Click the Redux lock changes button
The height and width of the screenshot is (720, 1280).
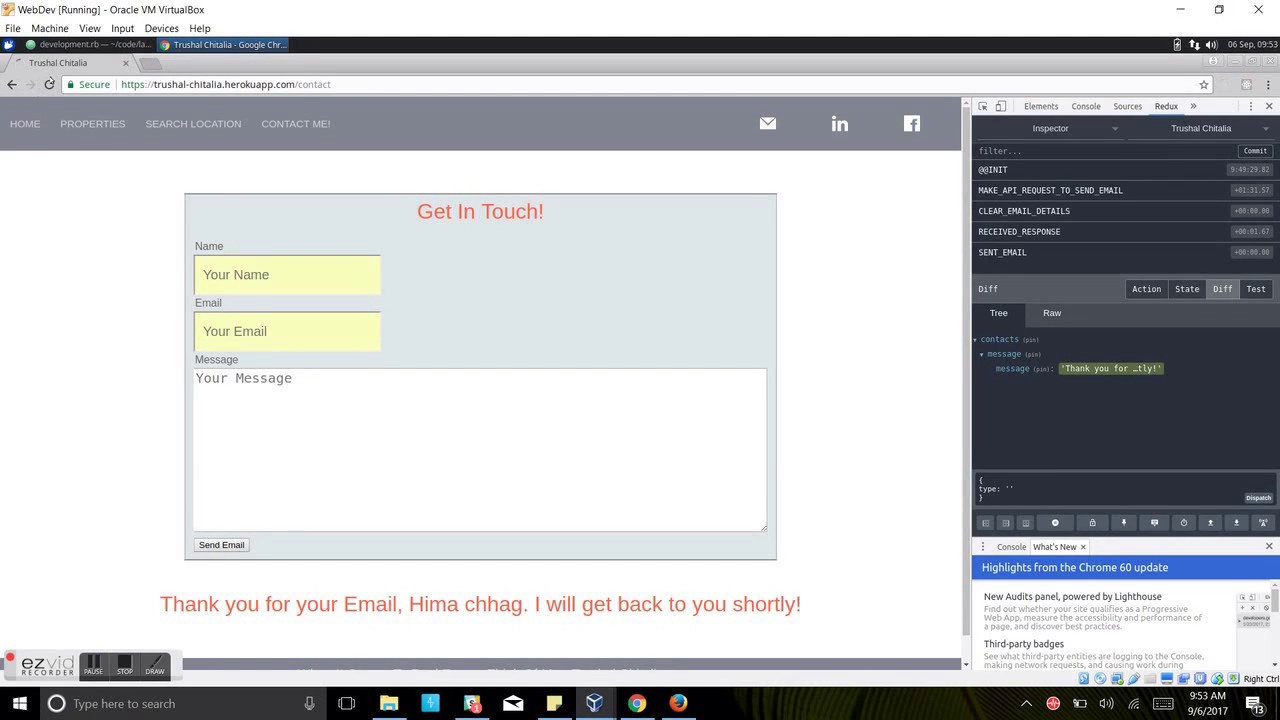[x=1092, y=523]
